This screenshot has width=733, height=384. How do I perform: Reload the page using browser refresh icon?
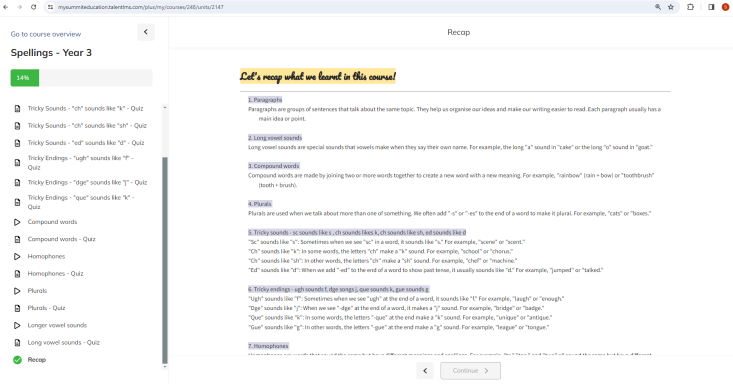34,7
